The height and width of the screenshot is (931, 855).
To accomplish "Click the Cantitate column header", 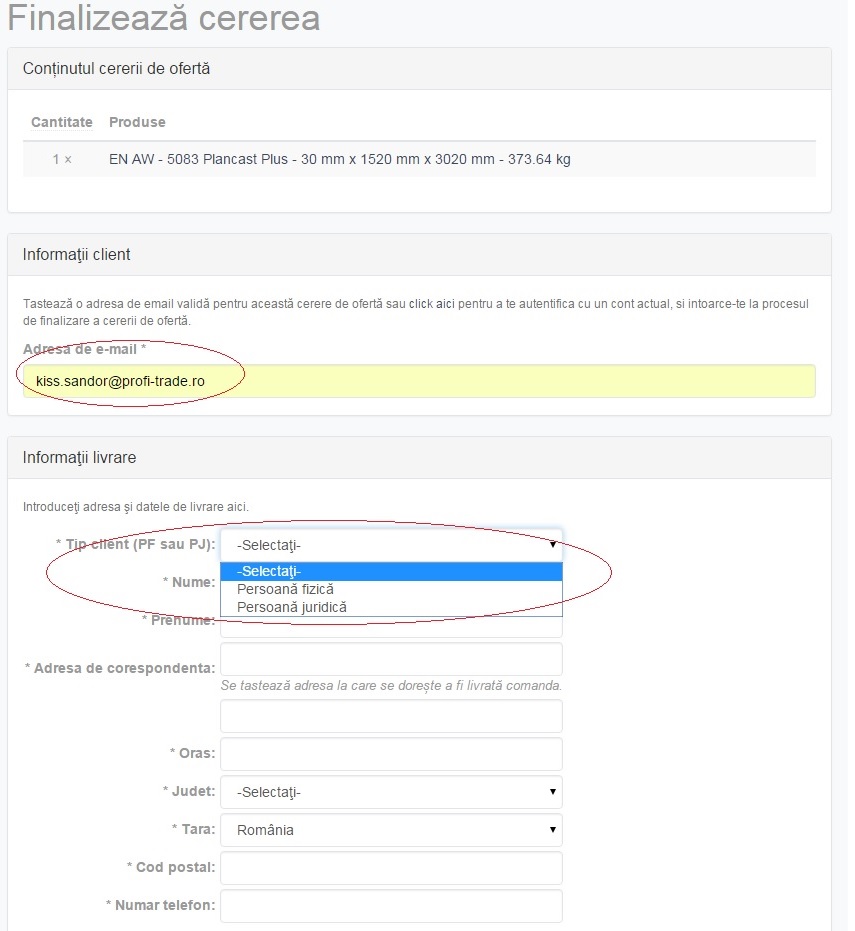I will point(62,122).
